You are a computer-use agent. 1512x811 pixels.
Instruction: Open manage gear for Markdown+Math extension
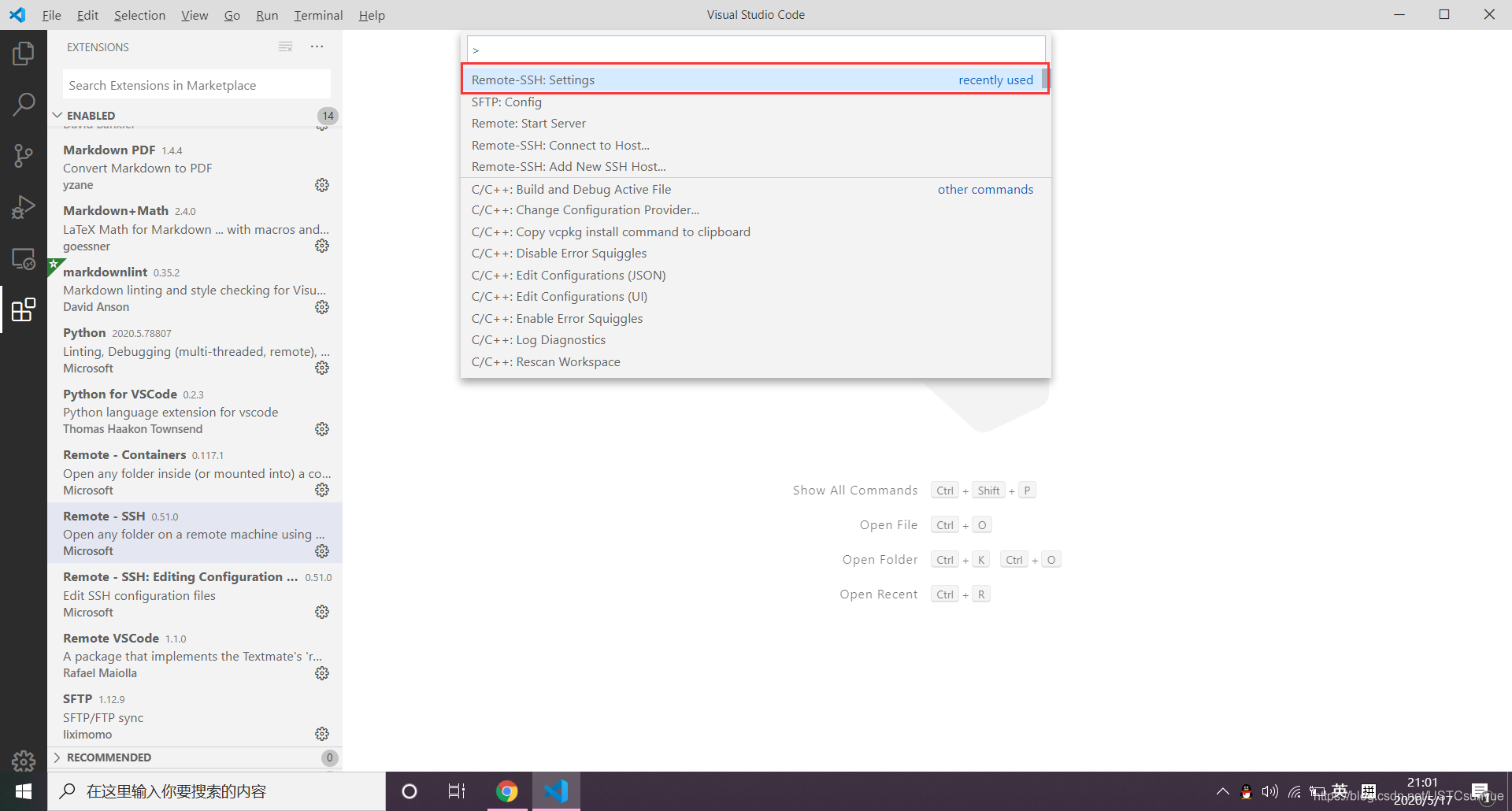click(322, 246)
